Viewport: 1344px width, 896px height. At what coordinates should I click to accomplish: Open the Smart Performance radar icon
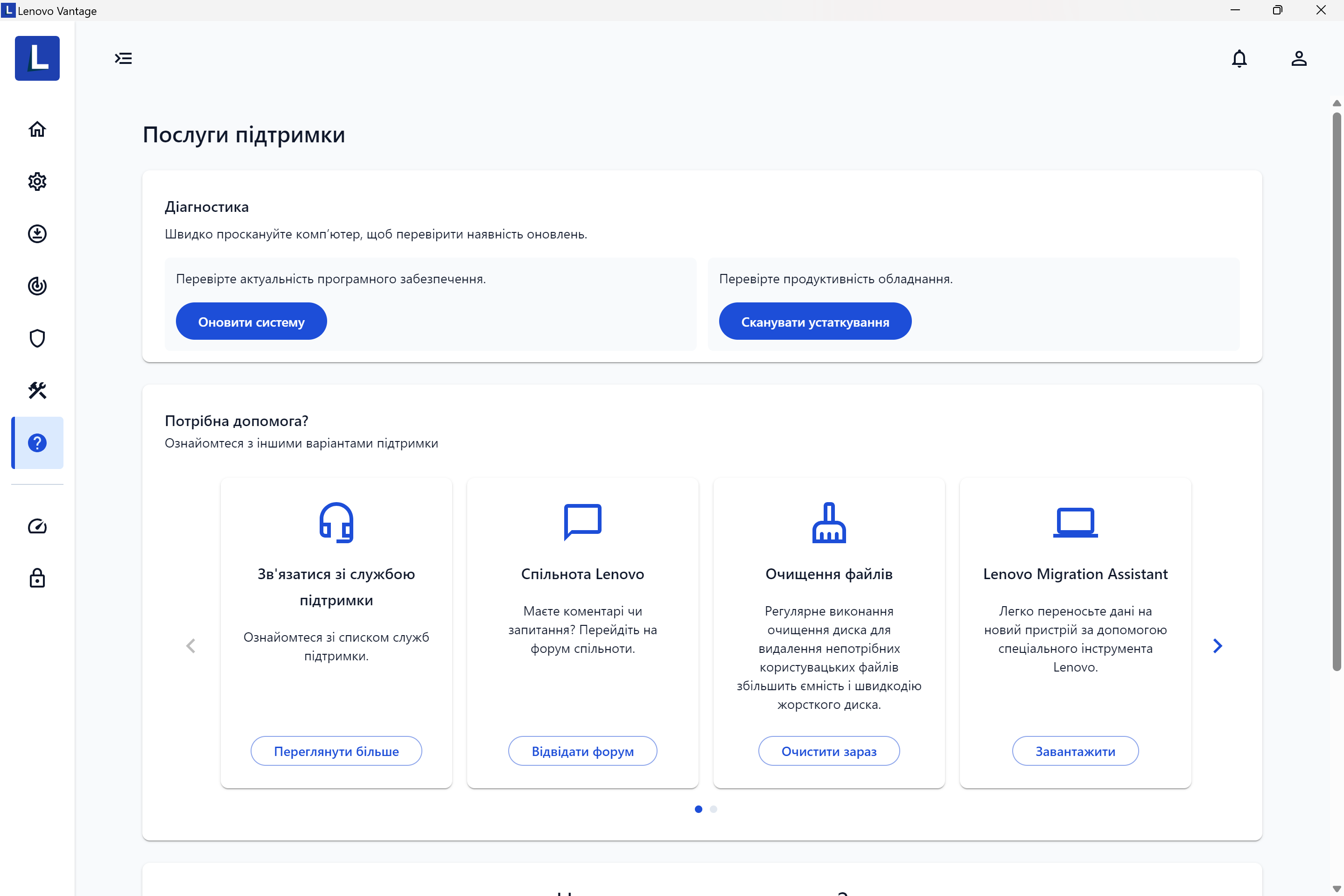pyautogui.click(x=37, y=286)
